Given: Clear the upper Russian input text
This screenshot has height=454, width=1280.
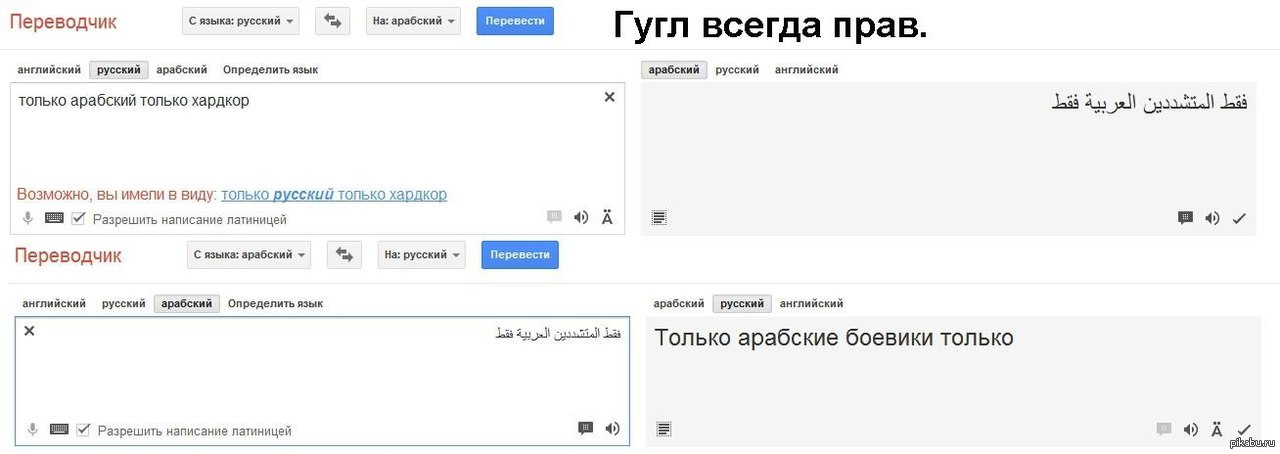Looking at the screenshot, I should tap(609, 97).
